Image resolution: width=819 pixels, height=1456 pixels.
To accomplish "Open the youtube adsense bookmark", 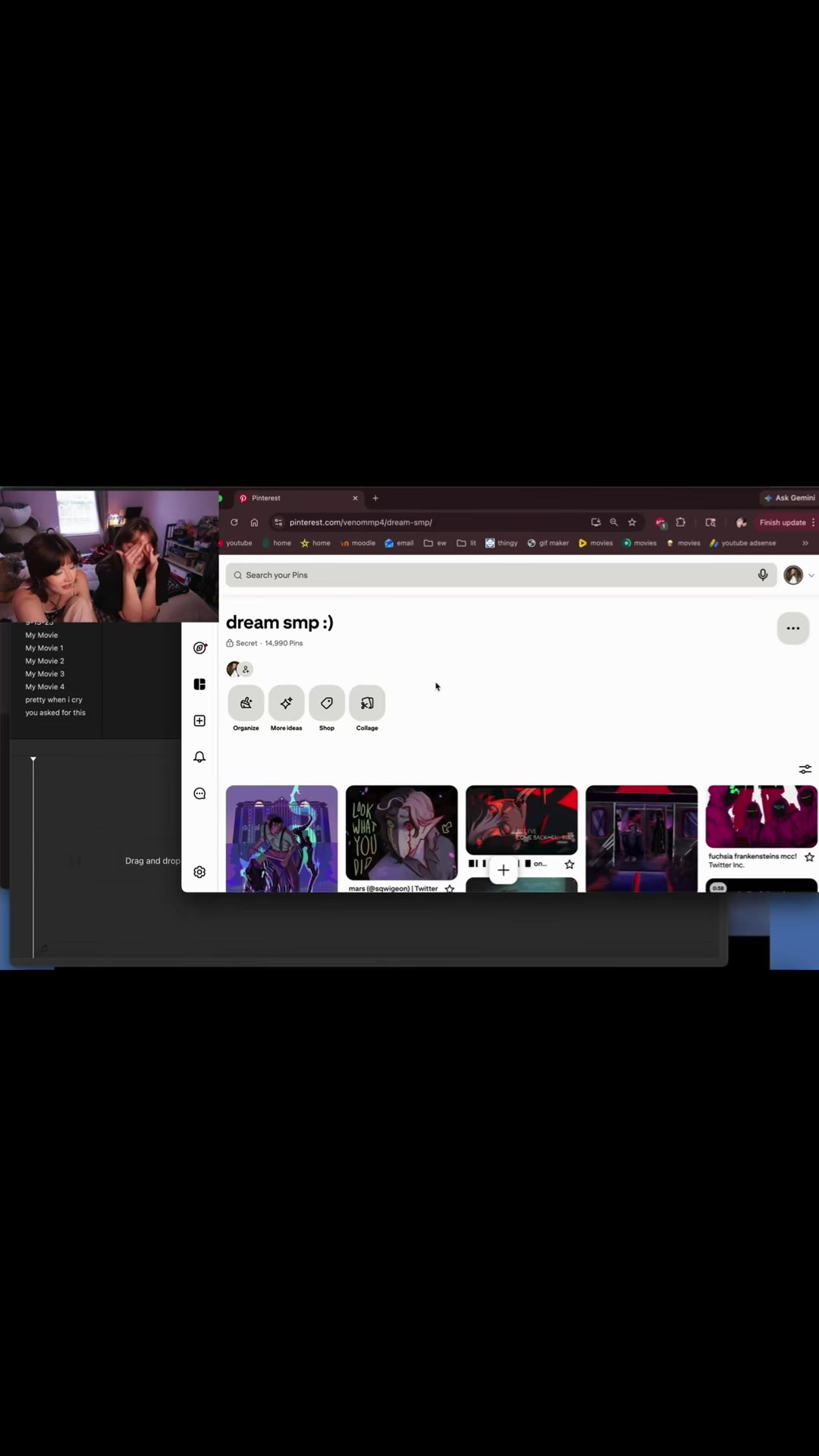I will click(743, 543).
